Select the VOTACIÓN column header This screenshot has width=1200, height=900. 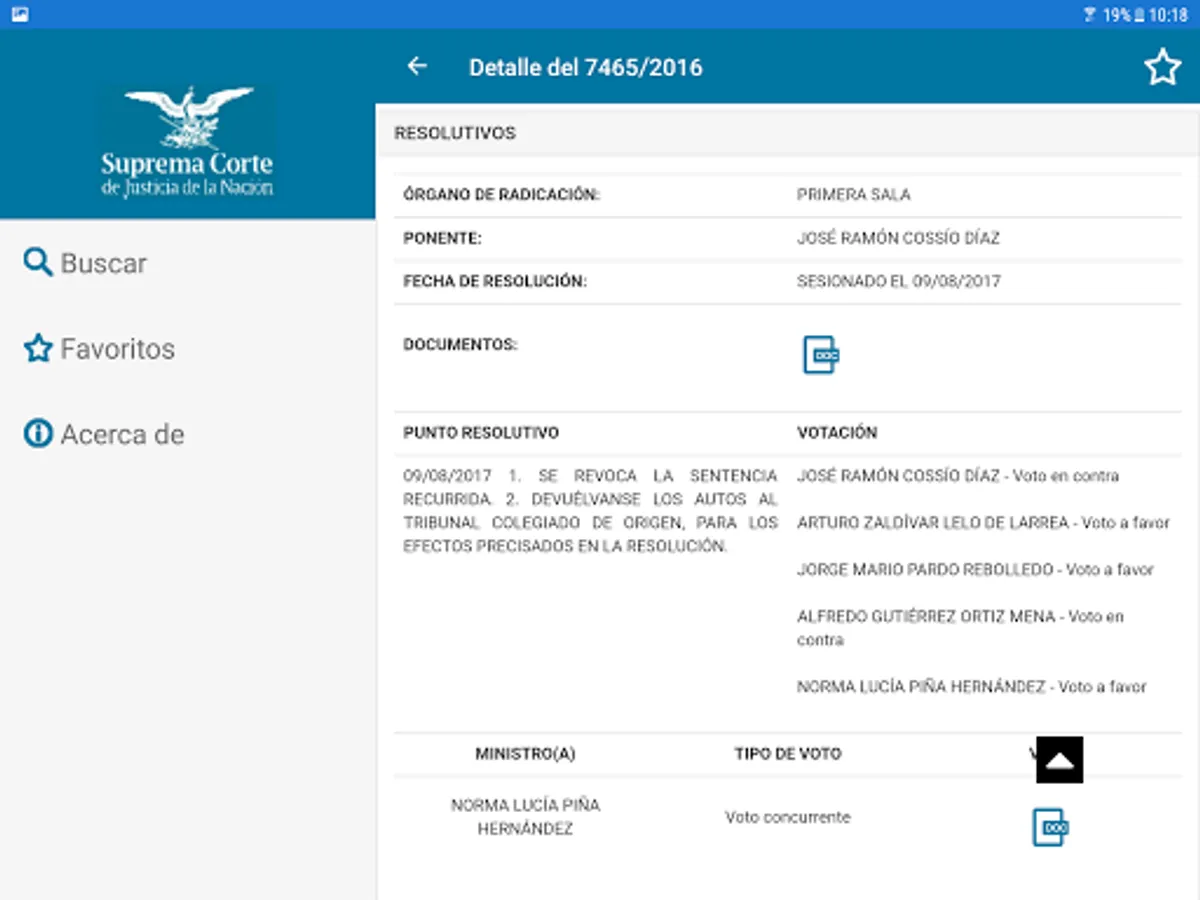coord(837,433)
